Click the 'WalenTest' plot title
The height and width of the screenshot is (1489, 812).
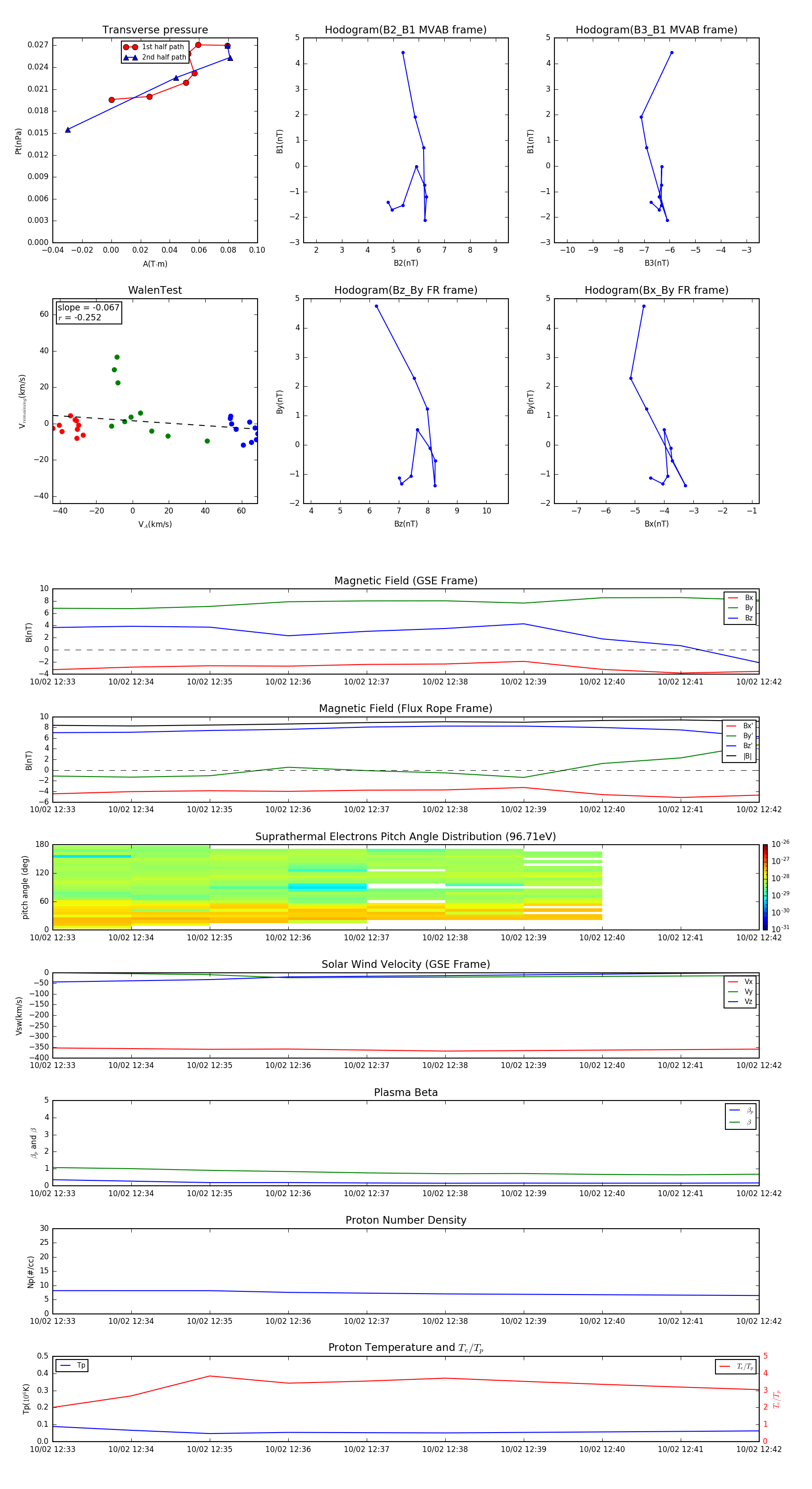[155, 290]
